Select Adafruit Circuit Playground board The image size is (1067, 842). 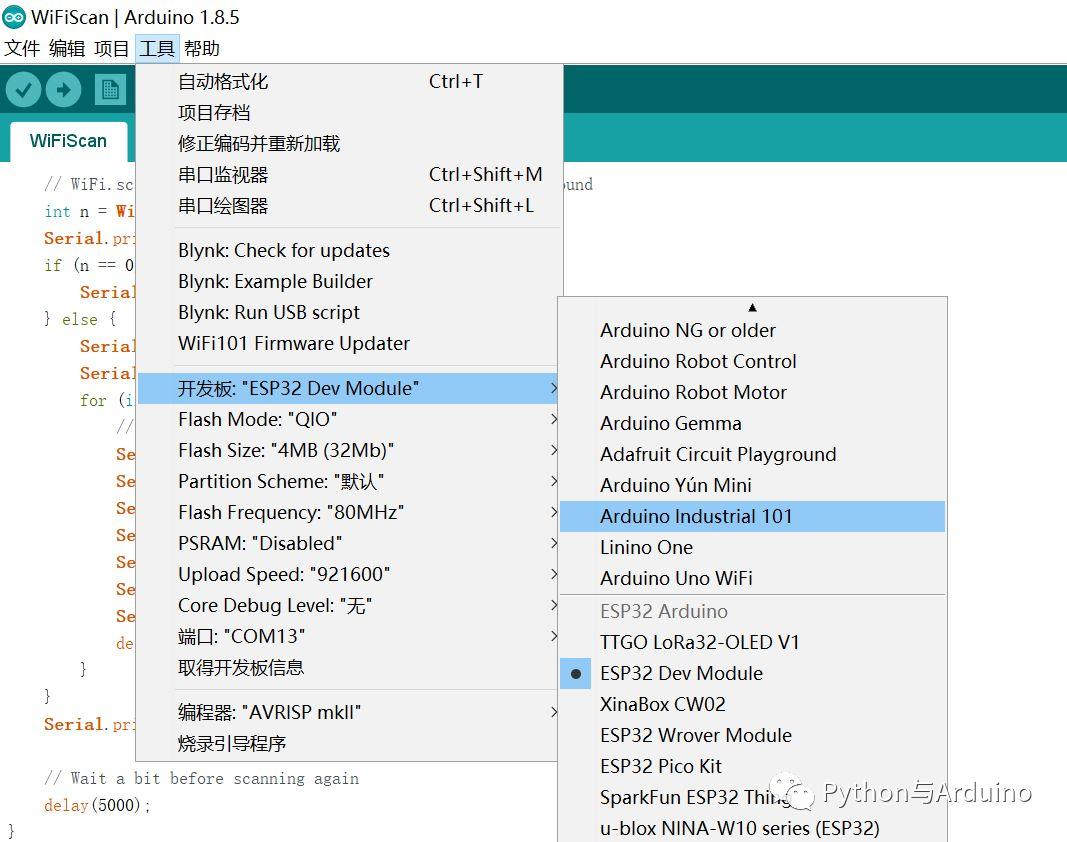tap(752, 454)
